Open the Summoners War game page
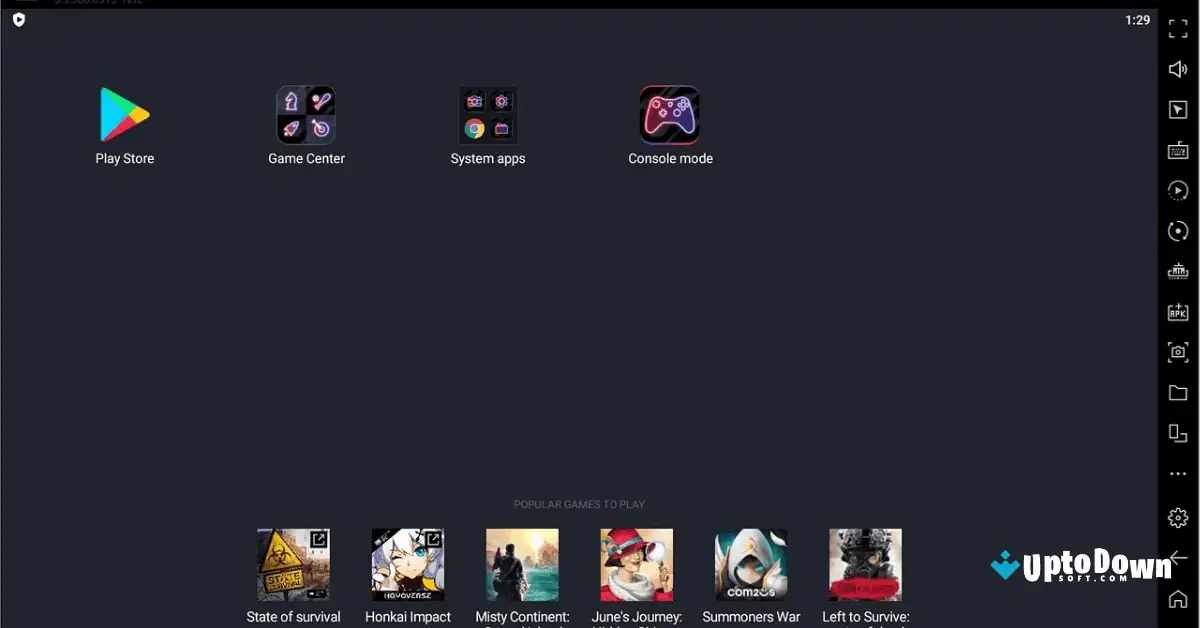The height and width of the screenshot is (628, 1200). pyautogui.click(x=751, y=564)
